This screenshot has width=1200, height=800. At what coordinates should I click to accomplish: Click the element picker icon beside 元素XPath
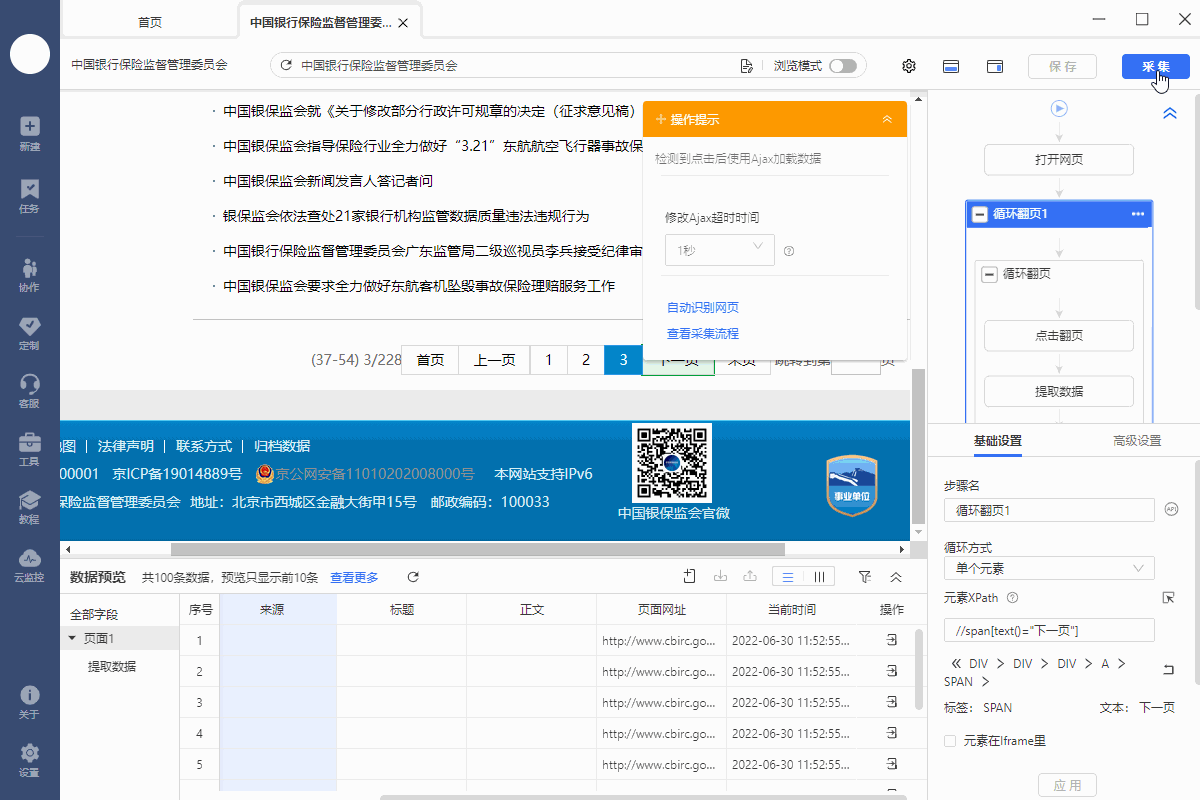(x=1168, y=598)
